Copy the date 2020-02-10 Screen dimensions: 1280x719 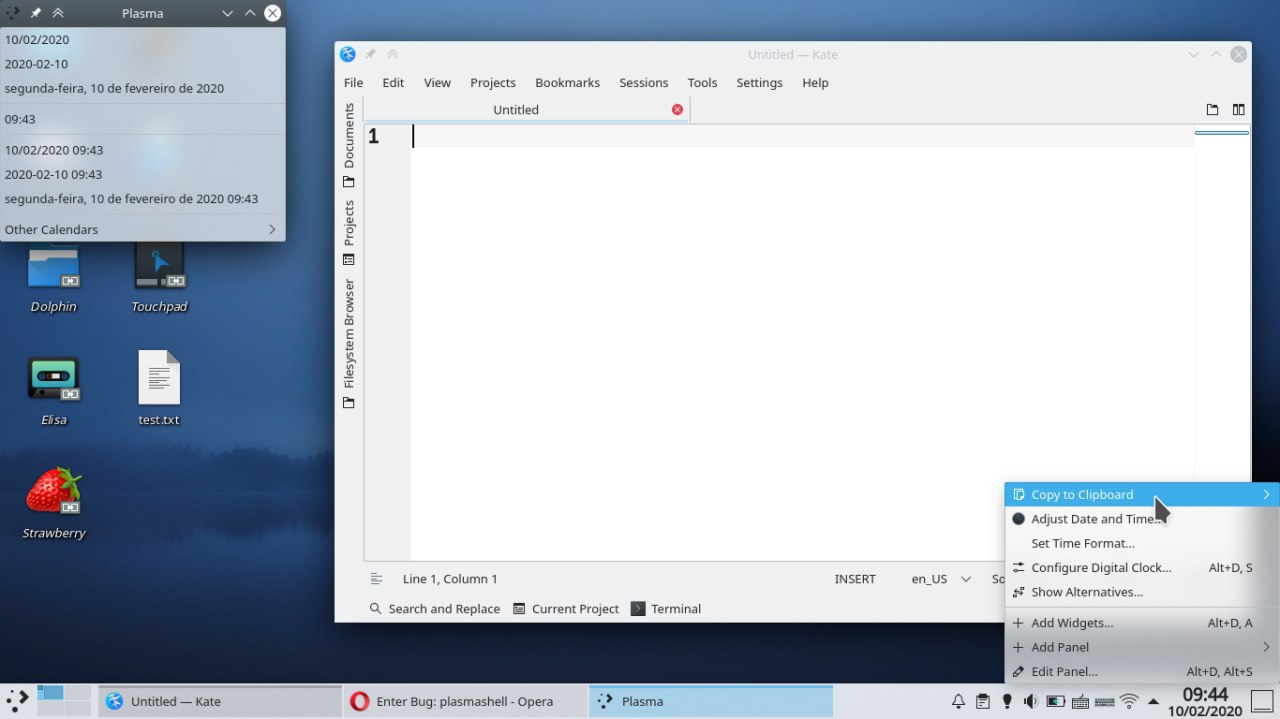(x=143, y=64)
